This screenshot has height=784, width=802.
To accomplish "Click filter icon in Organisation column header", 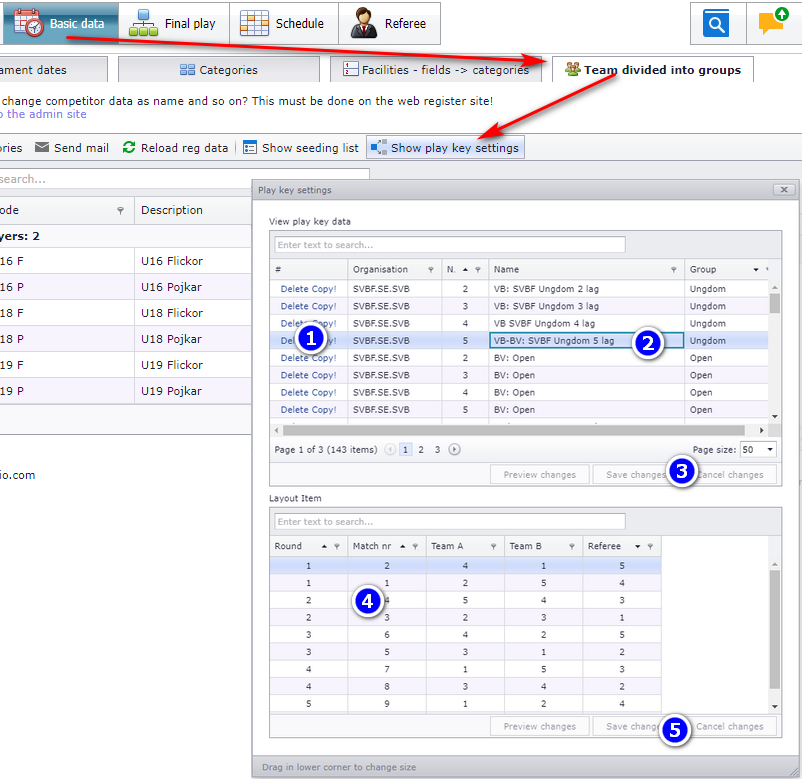I will pos(431,270).
